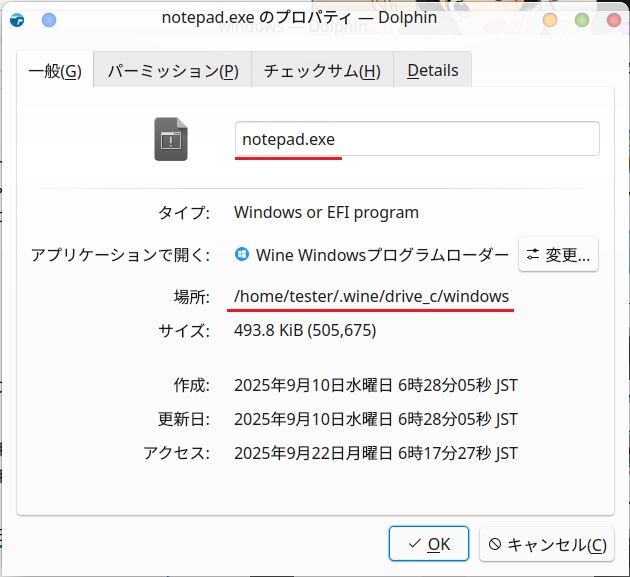
Task: Click the アクセス date value
Action: [x=375, y=453]
